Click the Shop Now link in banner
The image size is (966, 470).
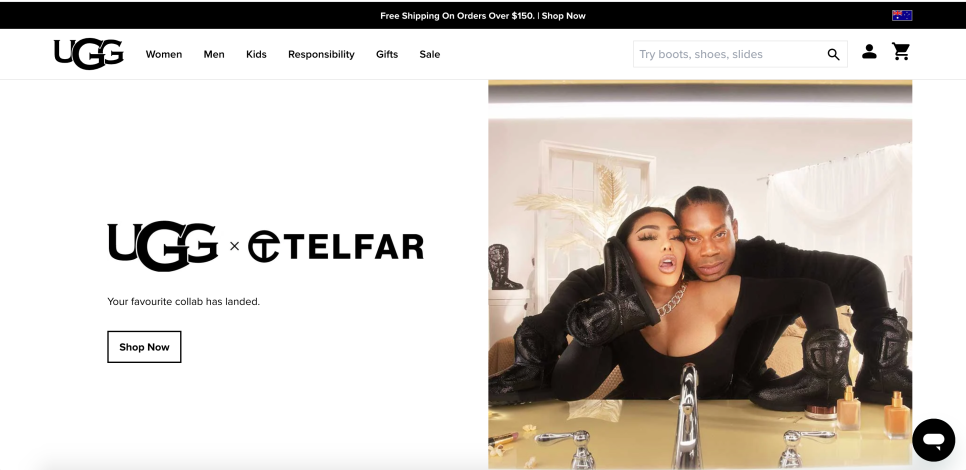(x=564, y=15)
